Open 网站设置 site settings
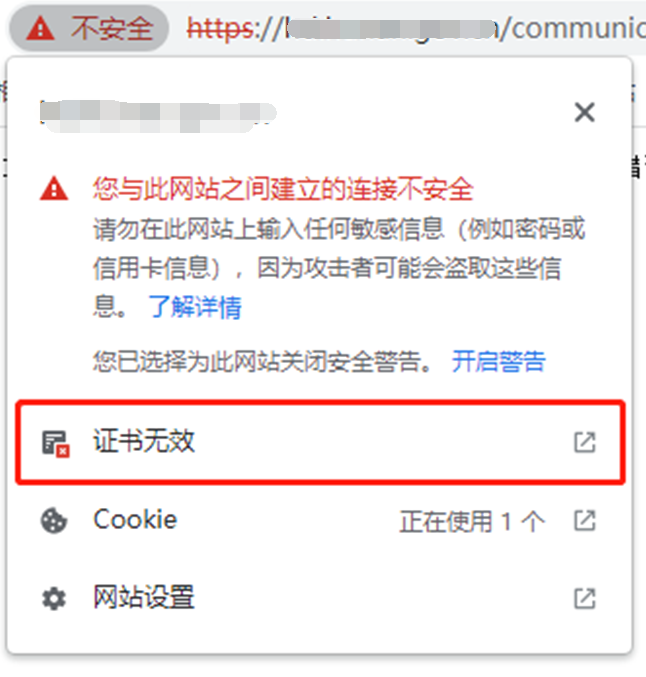646x677 pixels. 320,598
